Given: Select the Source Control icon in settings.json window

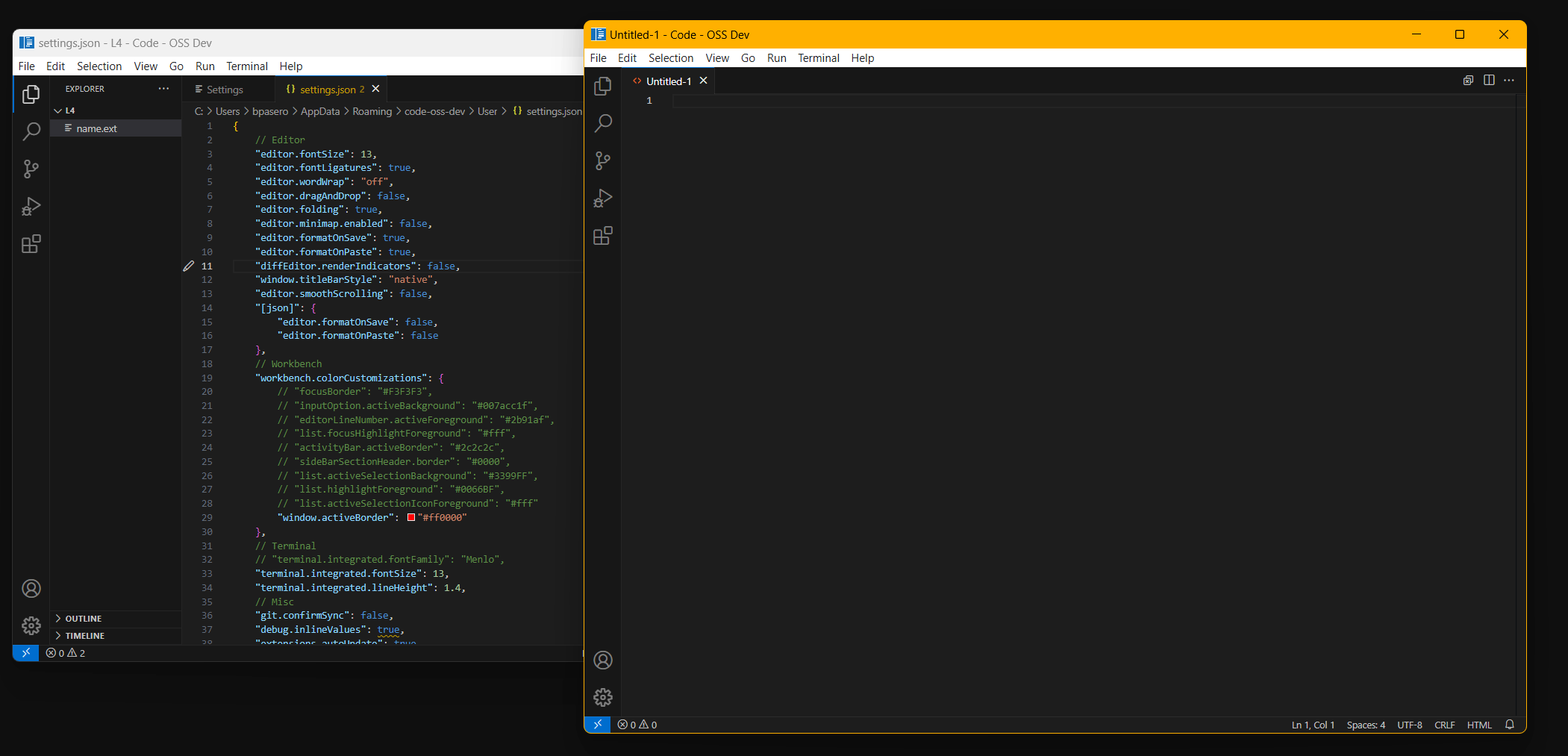Looking at the screenshot, I should (31, 169).
